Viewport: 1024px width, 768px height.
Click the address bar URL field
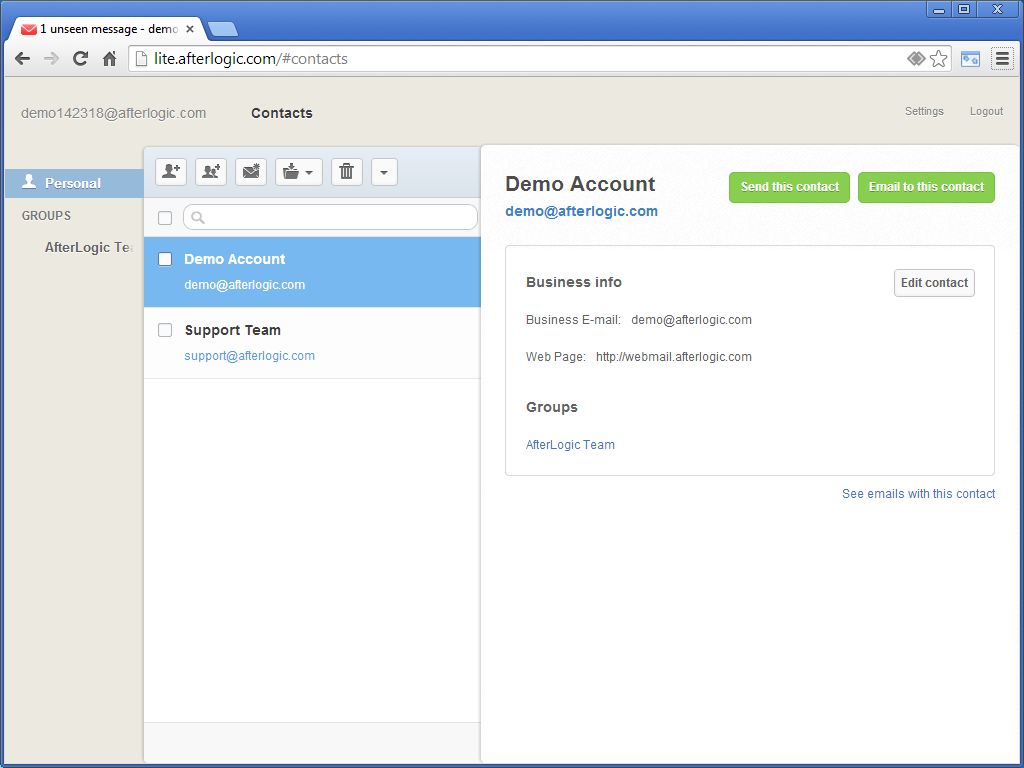pos(522,59)
